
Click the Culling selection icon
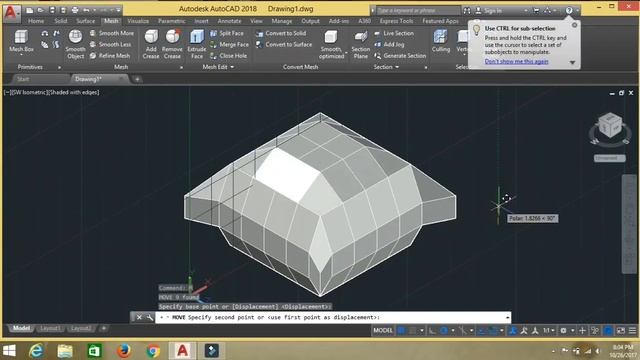[x=441, y=41]
